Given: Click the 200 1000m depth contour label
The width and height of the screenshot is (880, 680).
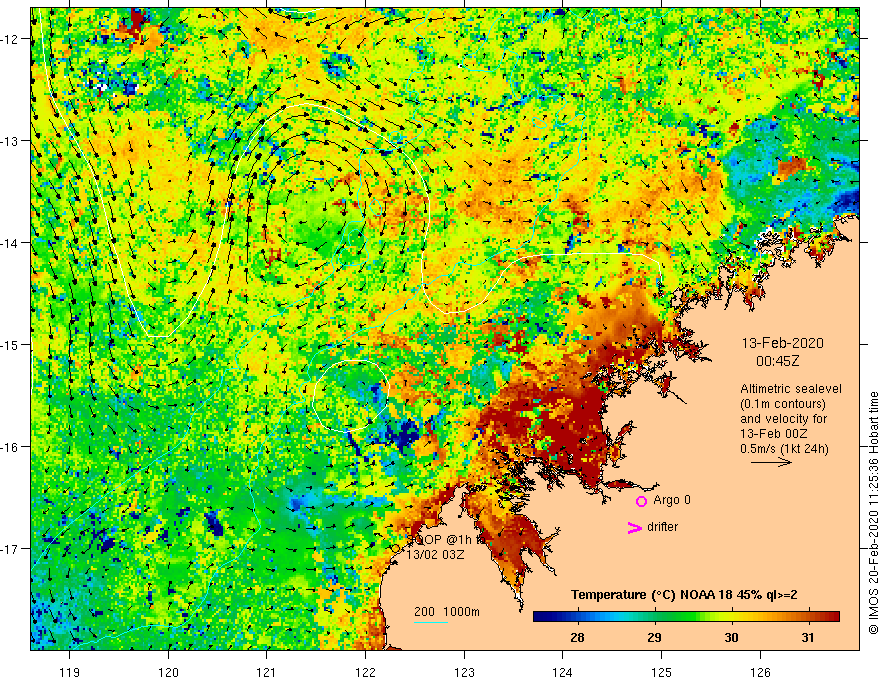Looking at the screenshot, I should click(x=447, y=612).
